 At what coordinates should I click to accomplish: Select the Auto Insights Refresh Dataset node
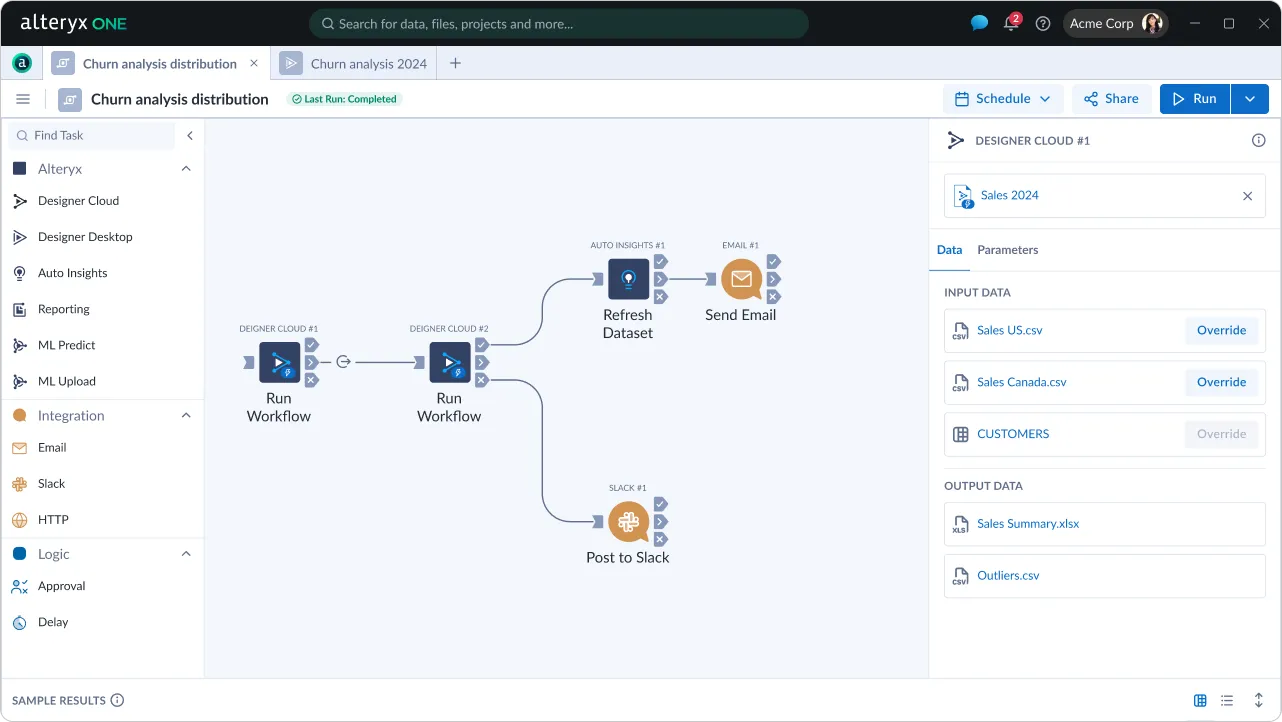[x=629, y=279]
